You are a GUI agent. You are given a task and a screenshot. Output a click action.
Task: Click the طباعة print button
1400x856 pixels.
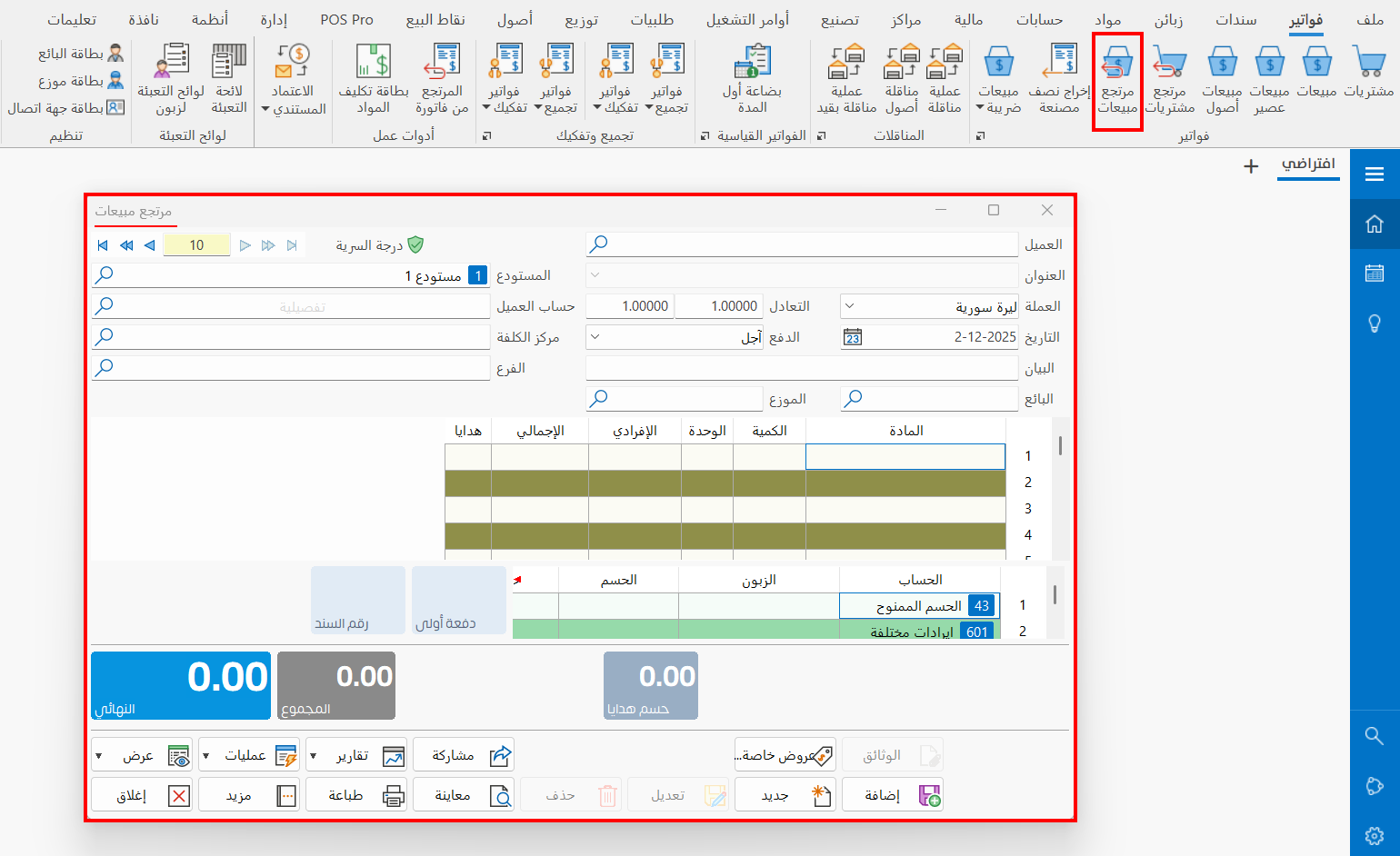tap(355, 796)
